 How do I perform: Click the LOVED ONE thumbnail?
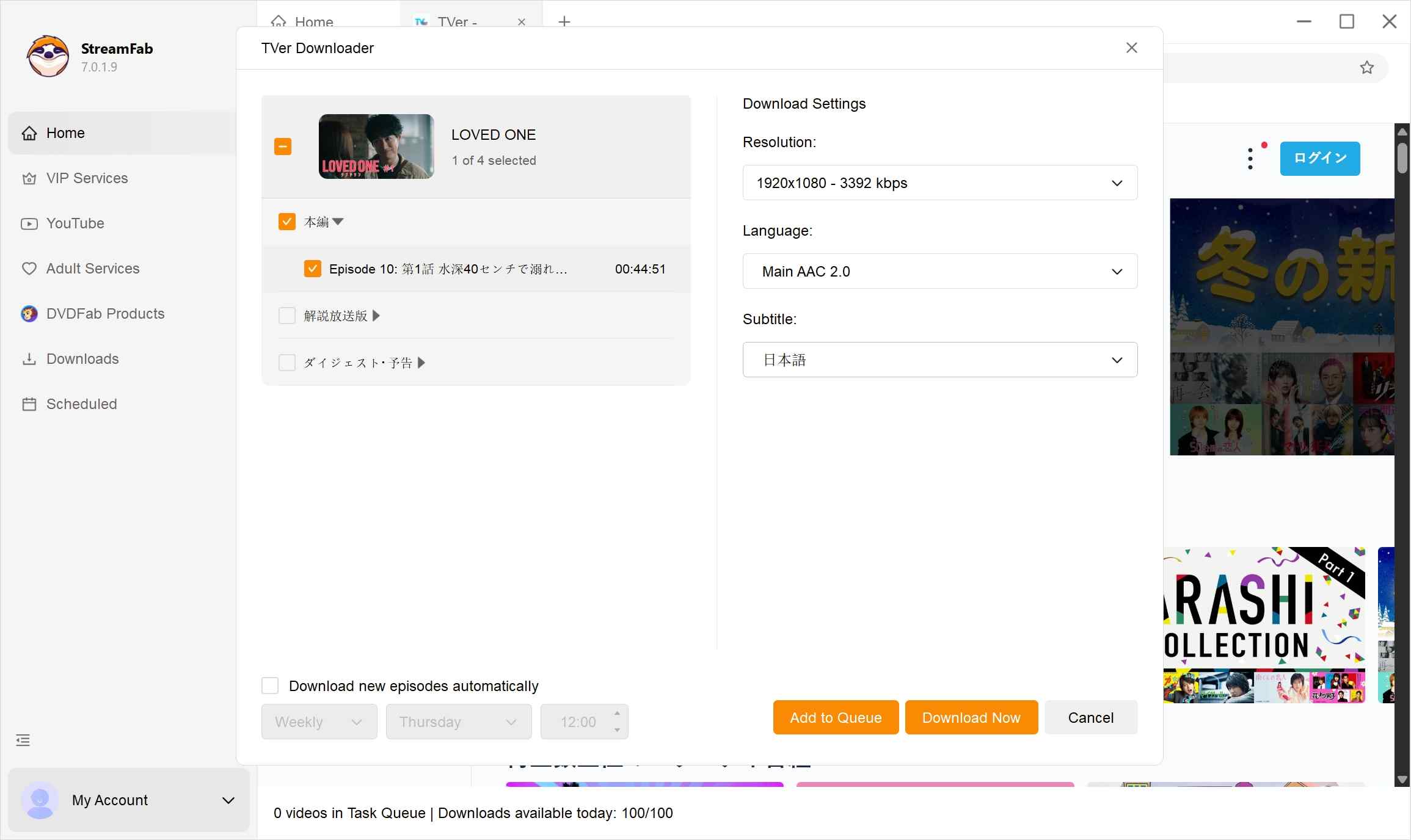coord(376,147)
